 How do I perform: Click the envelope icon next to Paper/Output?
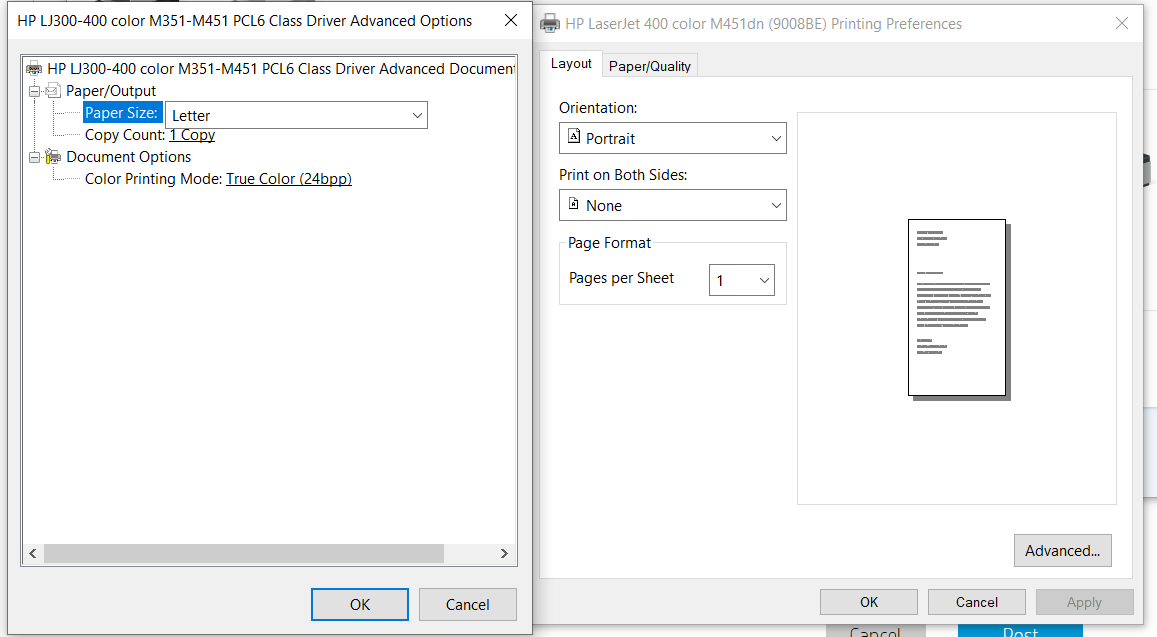click(52, 90)
